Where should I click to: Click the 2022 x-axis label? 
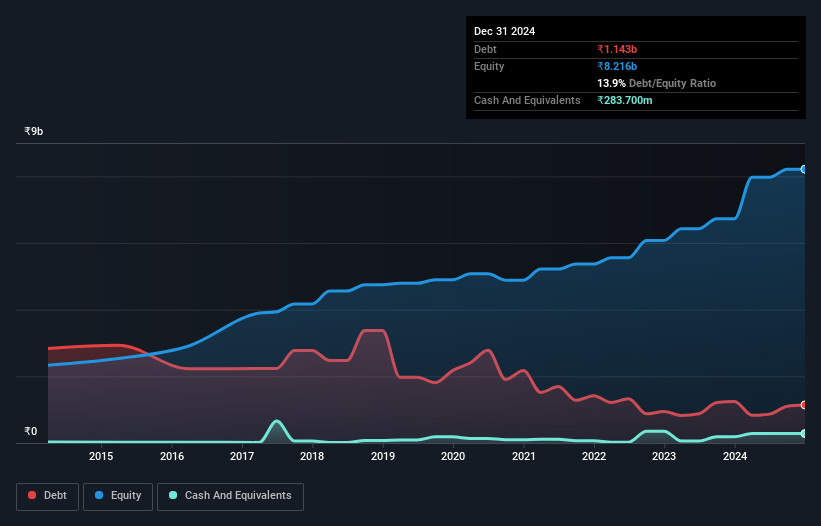(x=594, y=456)
